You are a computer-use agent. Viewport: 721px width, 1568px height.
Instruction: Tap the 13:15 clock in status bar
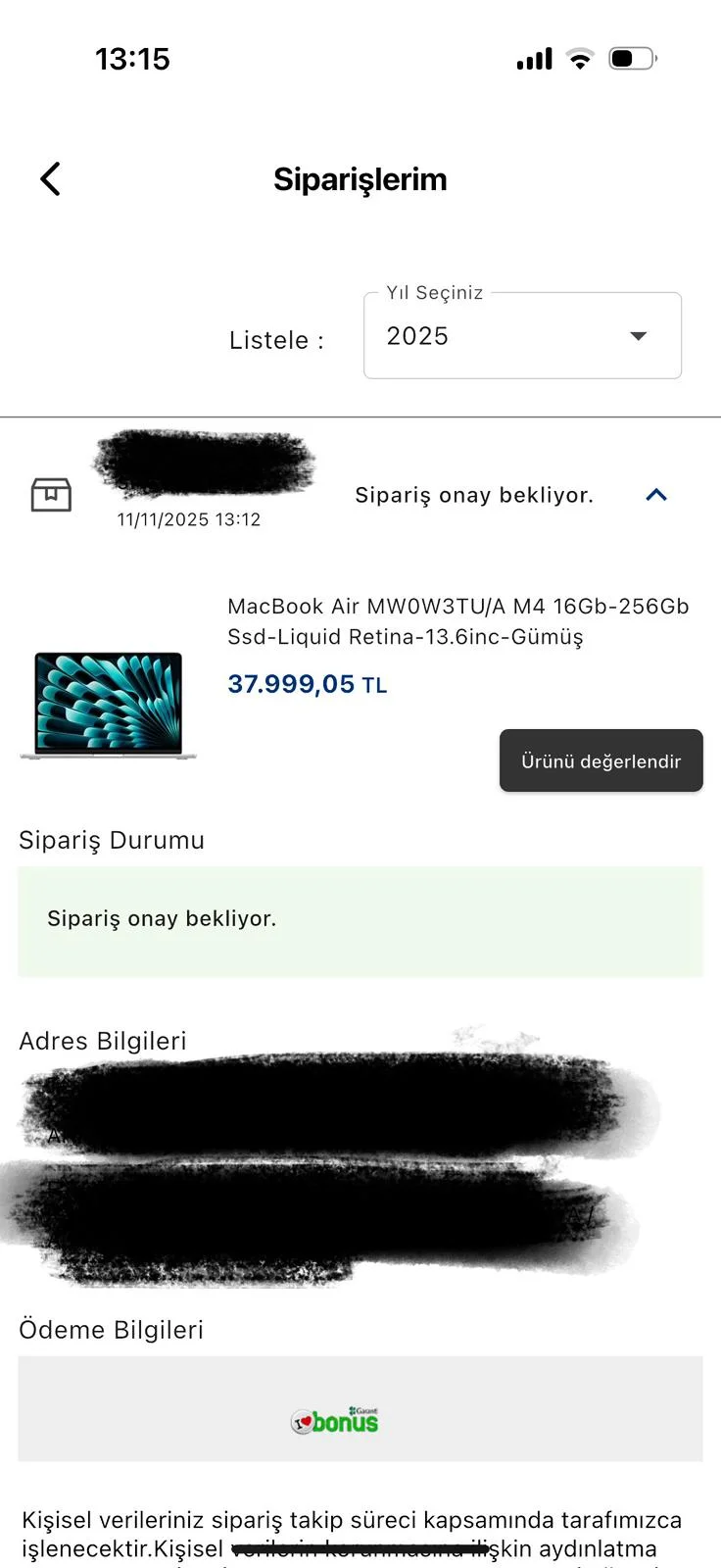[132, 59]
